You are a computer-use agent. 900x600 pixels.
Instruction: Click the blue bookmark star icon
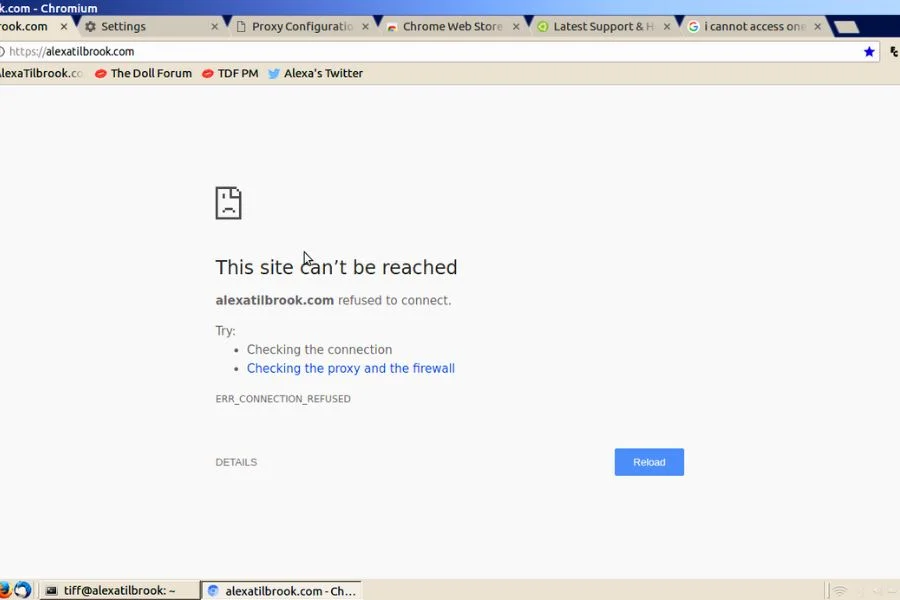[x=869, y=51]
